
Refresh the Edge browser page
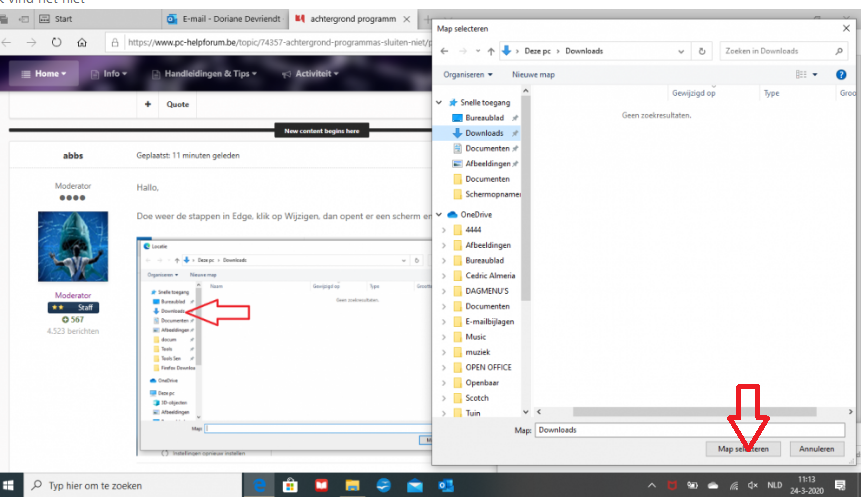click(56, 42)
